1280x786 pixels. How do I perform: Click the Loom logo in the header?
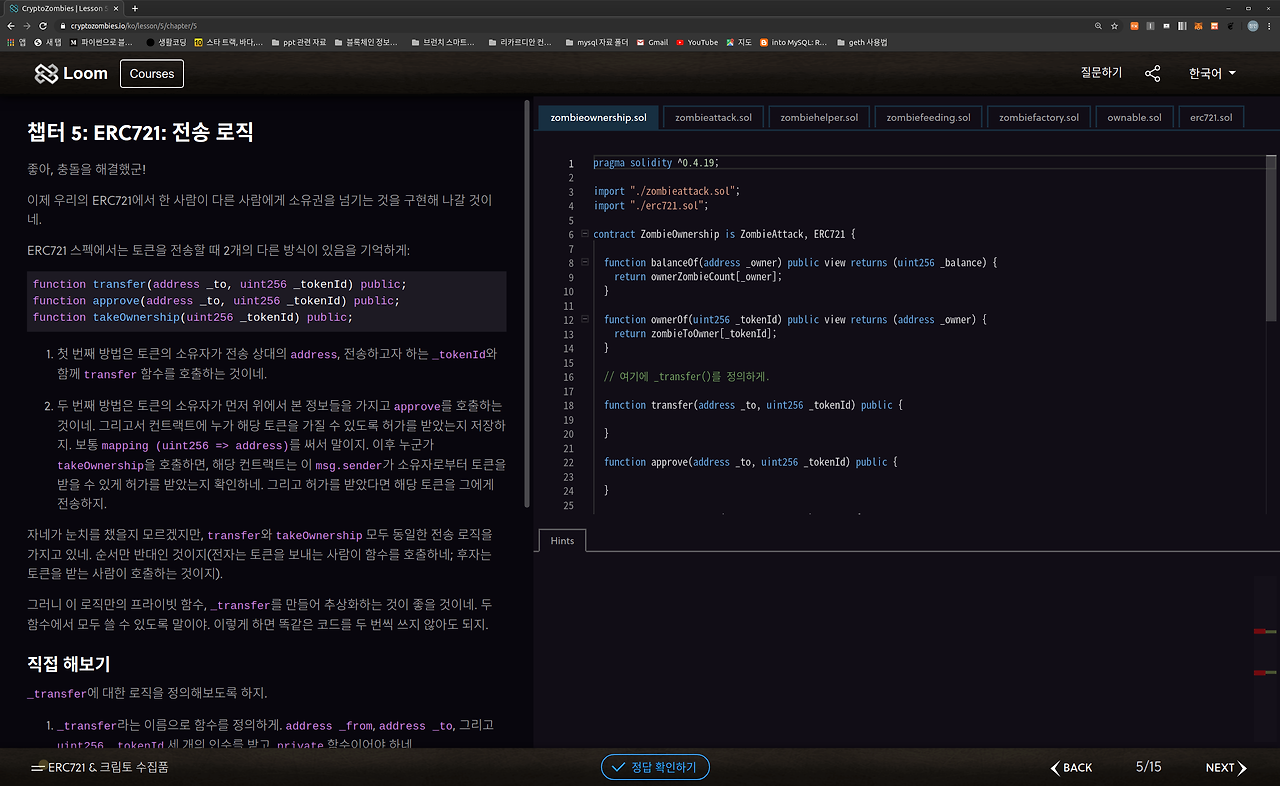[x=70, y=73]
